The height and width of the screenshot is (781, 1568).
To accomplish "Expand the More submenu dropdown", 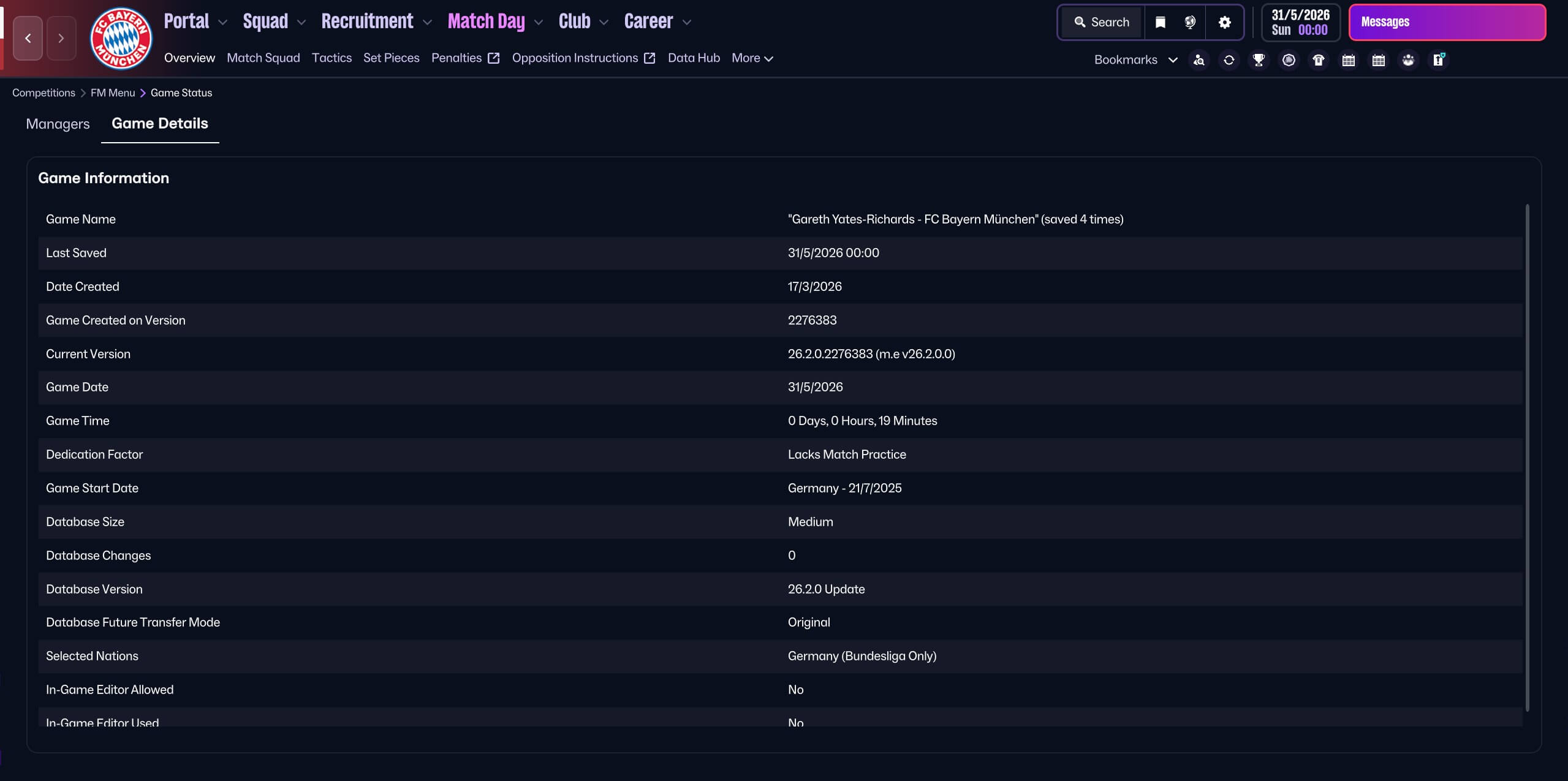I will pyautogui.click(x=752, y=58).
